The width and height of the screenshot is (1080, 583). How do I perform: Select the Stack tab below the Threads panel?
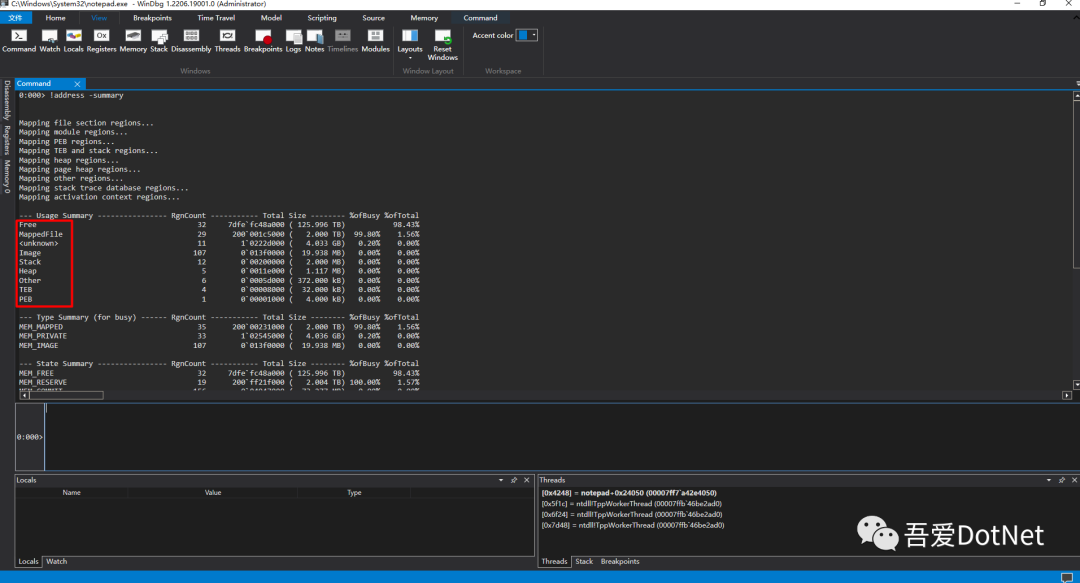point(584,562)
